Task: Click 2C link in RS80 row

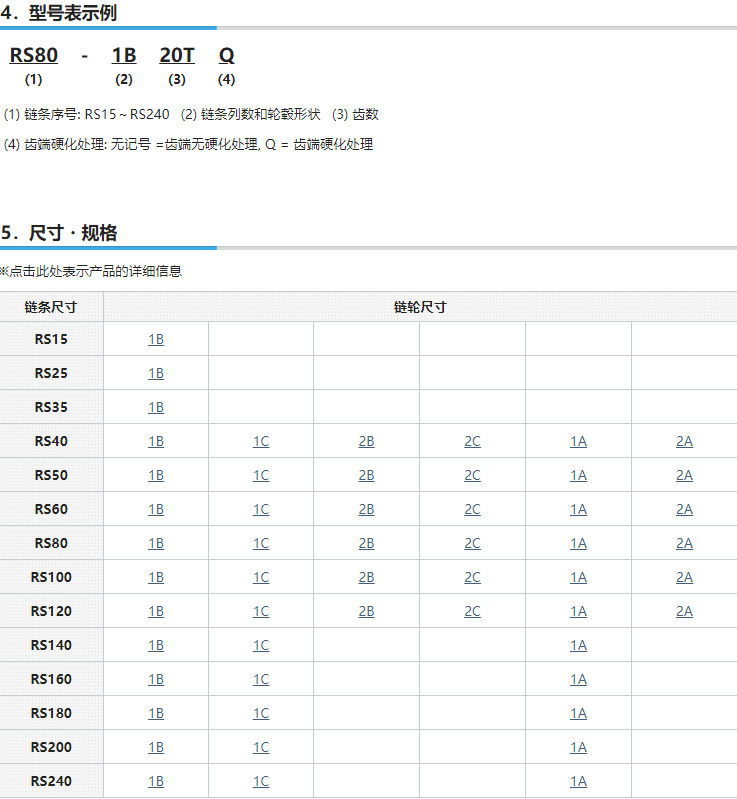Action: coord(472,543)
